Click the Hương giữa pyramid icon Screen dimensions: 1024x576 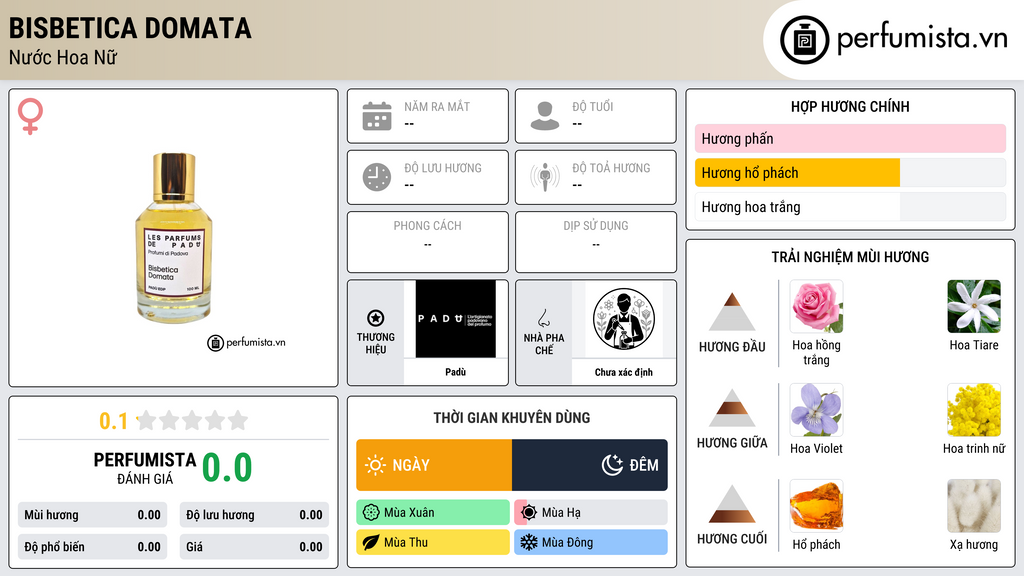pos(732,408)
